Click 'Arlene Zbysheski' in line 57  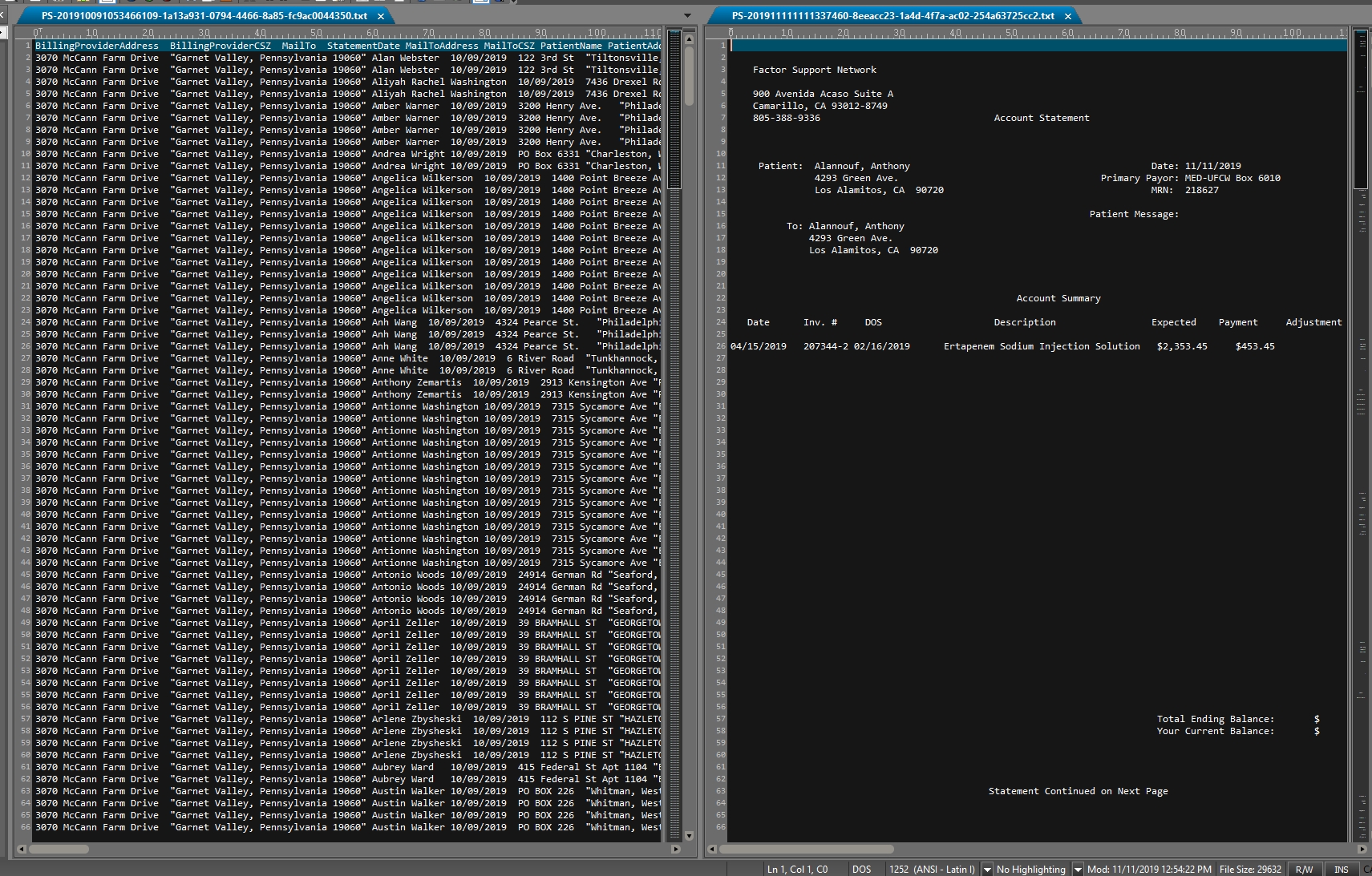click(417, 719)
